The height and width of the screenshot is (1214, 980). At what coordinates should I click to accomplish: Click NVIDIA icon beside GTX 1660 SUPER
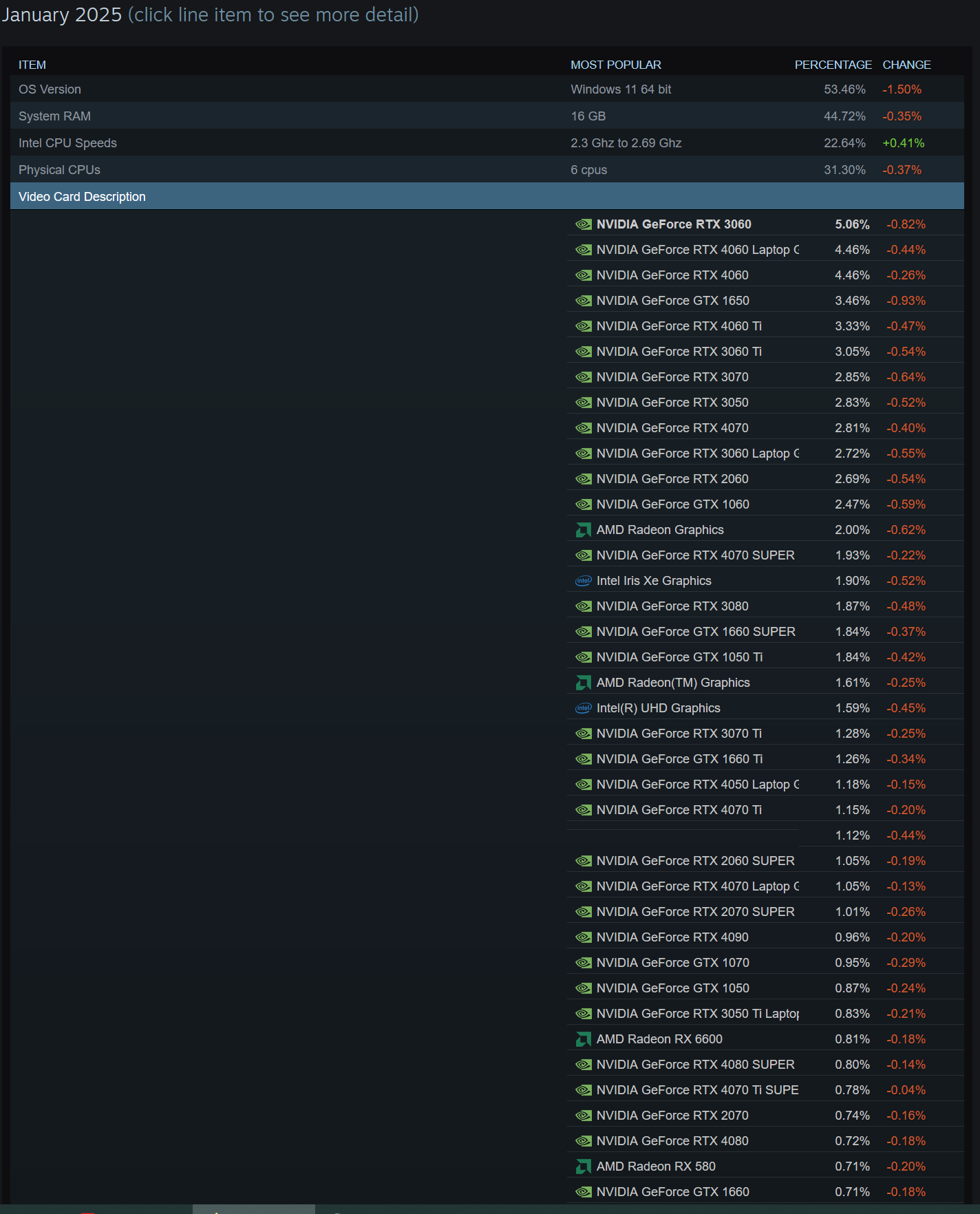(x=583, y=632)
